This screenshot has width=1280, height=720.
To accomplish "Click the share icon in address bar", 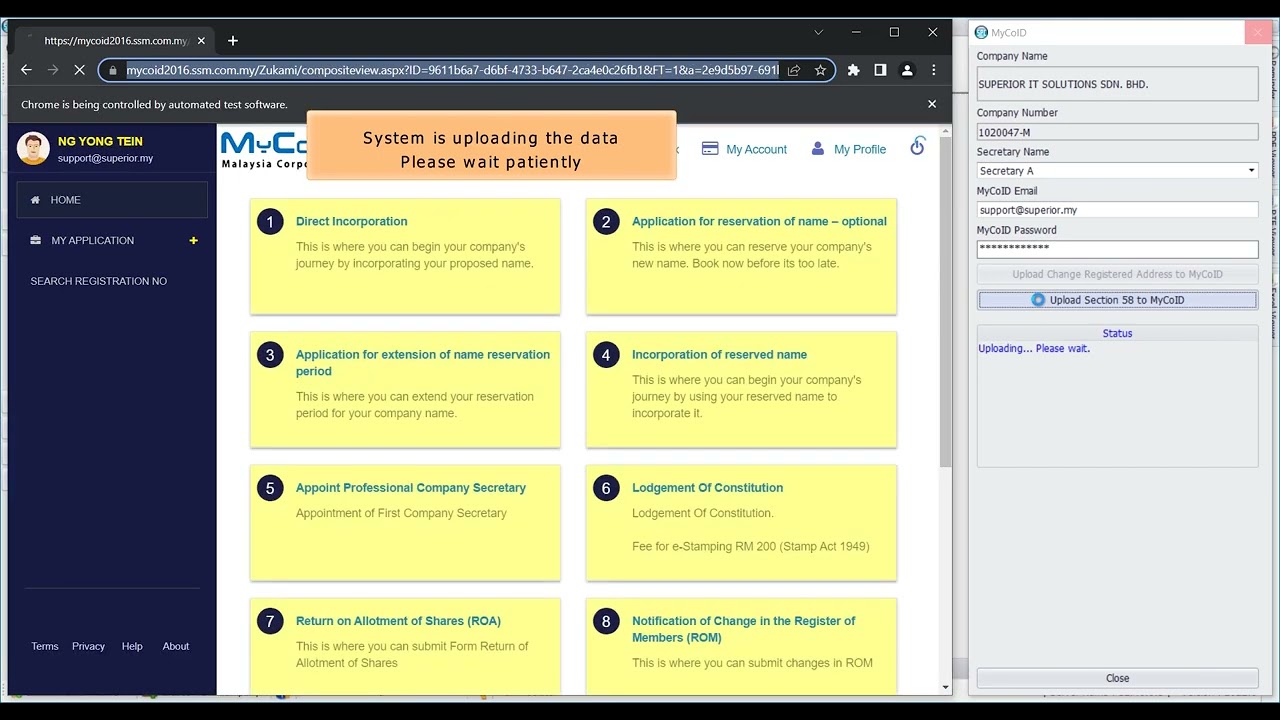I will point(794,70).
